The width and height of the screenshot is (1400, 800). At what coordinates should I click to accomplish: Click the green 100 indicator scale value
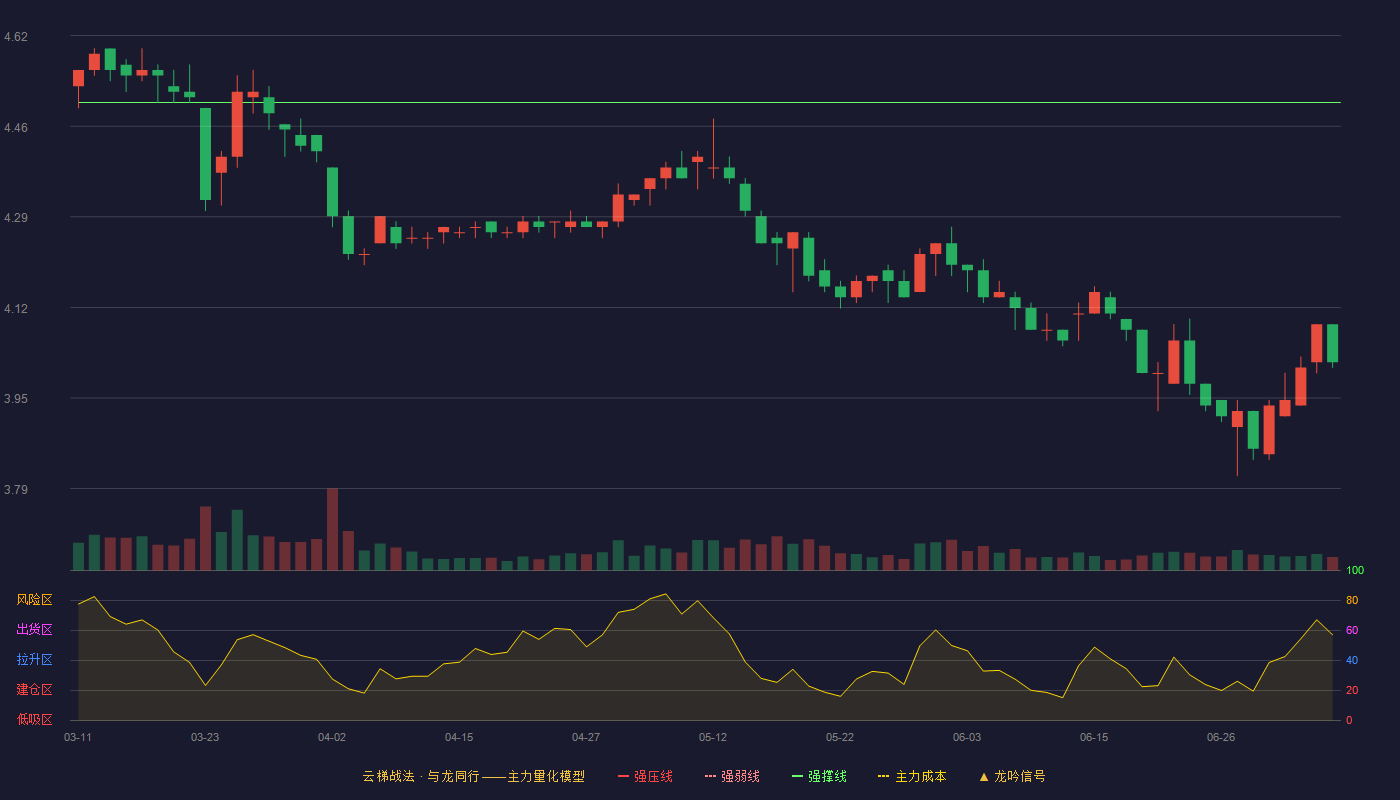(x=1355, y=571)
